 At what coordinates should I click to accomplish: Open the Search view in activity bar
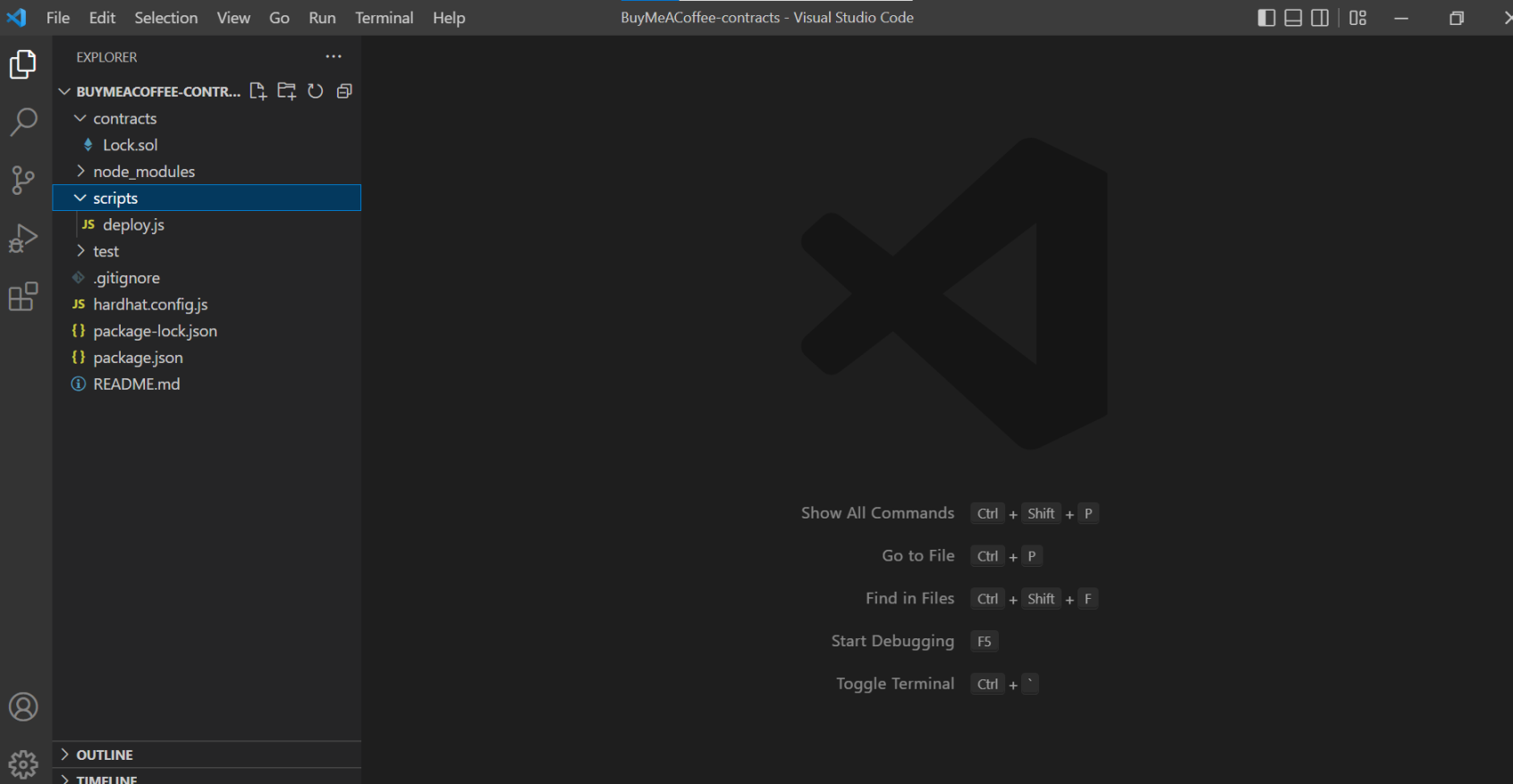[23, 122]
